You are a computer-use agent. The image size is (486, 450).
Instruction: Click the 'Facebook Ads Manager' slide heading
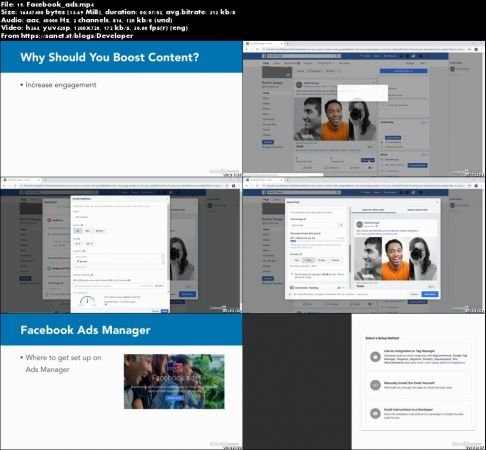(x=85, y=330)
